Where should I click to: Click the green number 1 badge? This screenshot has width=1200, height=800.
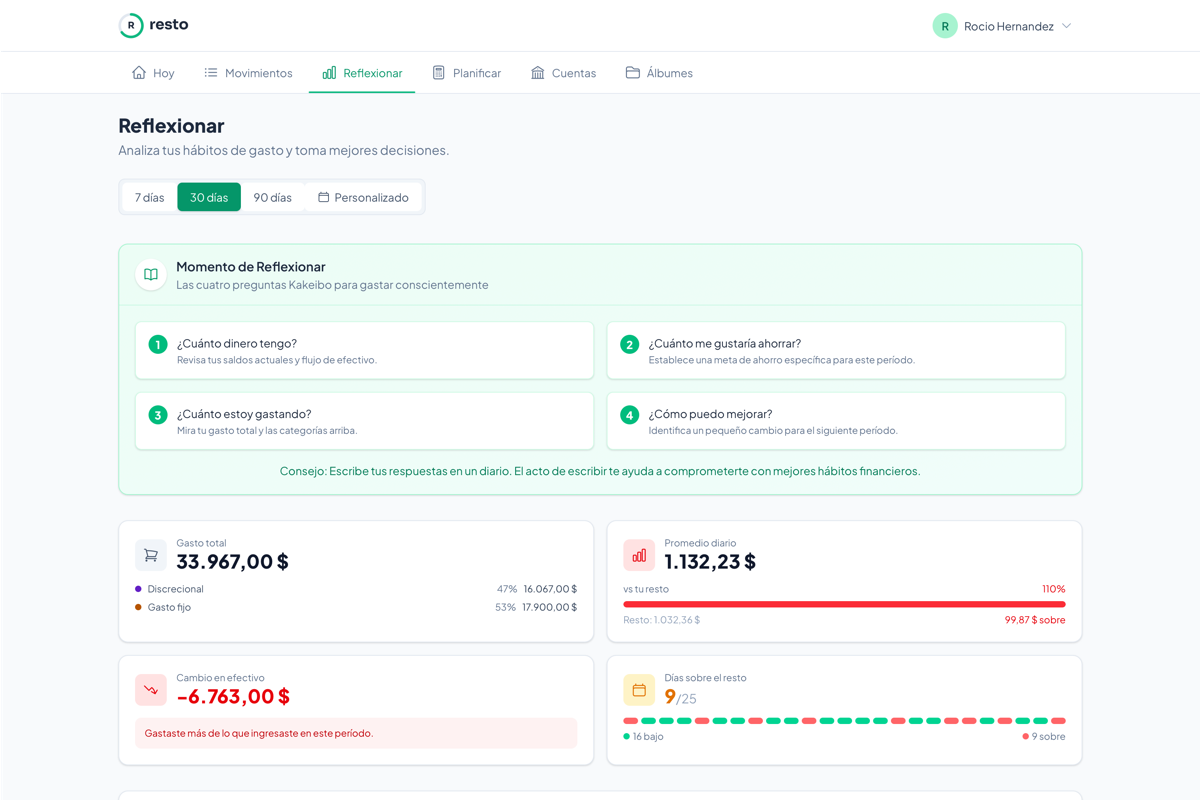click(x=158, y=345)
